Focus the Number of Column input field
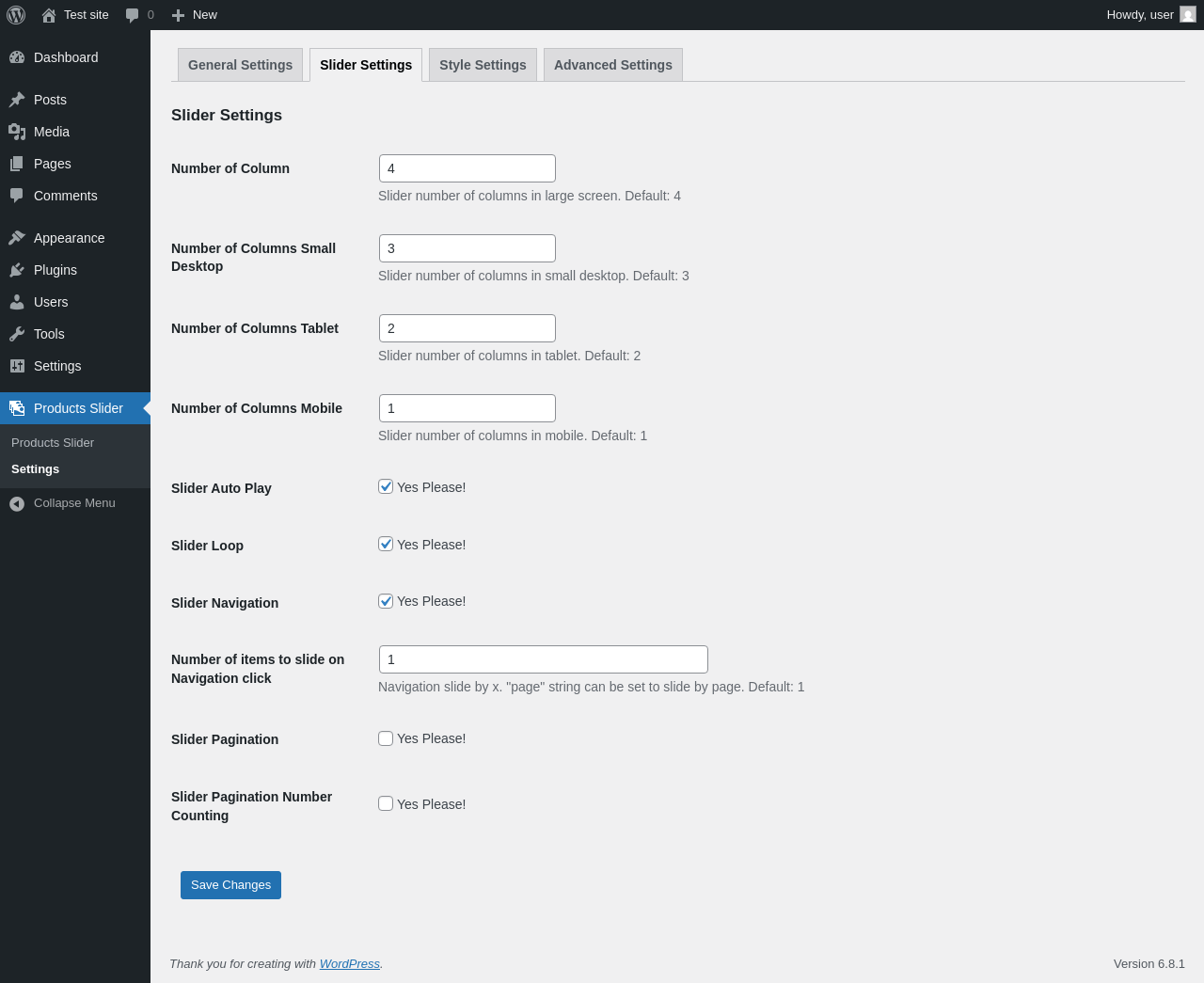The image size is (1204, 983). coord(467,168)
